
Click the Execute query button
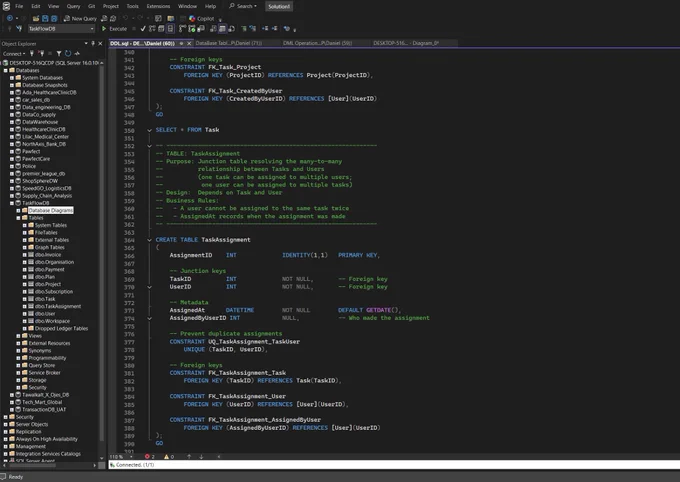114,29
